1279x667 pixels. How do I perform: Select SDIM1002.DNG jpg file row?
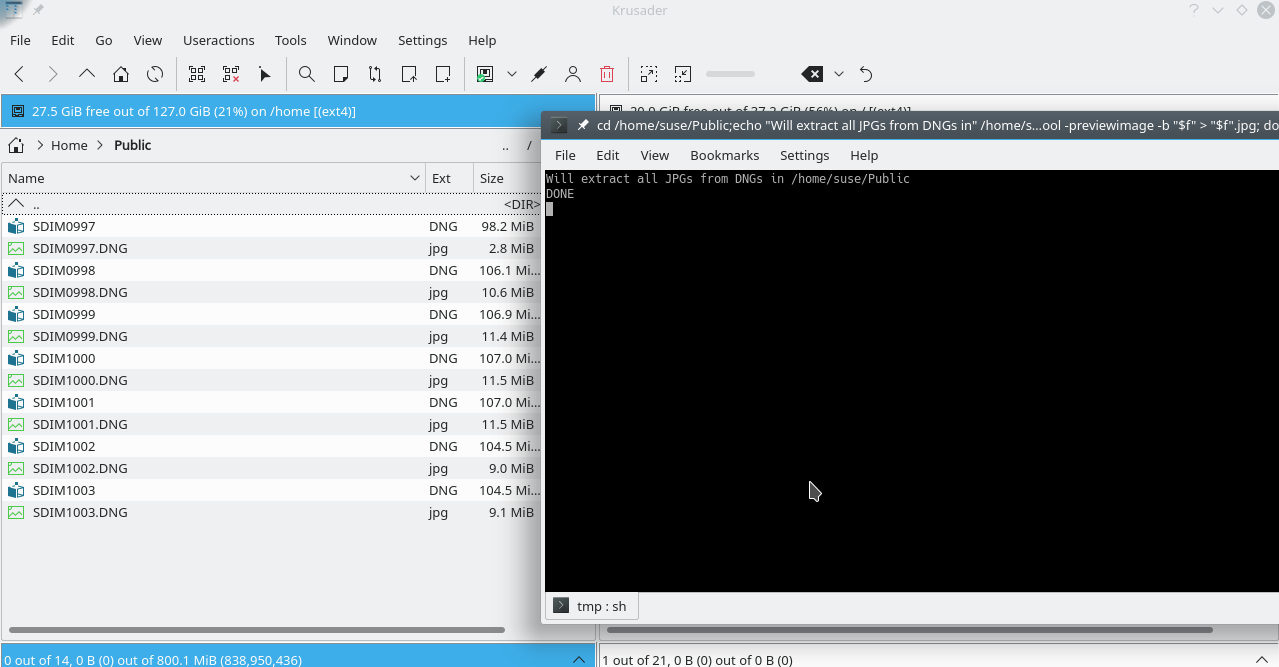(271, 468)
